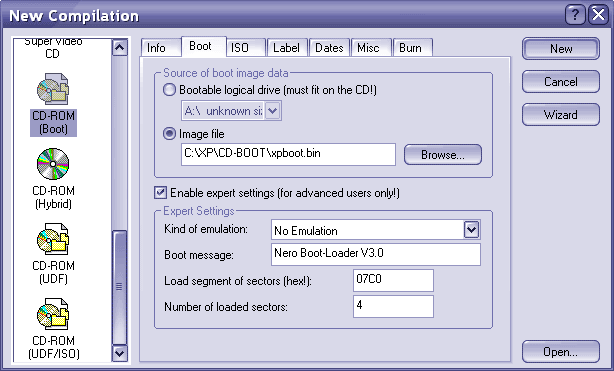Screen dimensions: 614x371
Task: Go to the Burn tab
Action: (x=413, y=48)
